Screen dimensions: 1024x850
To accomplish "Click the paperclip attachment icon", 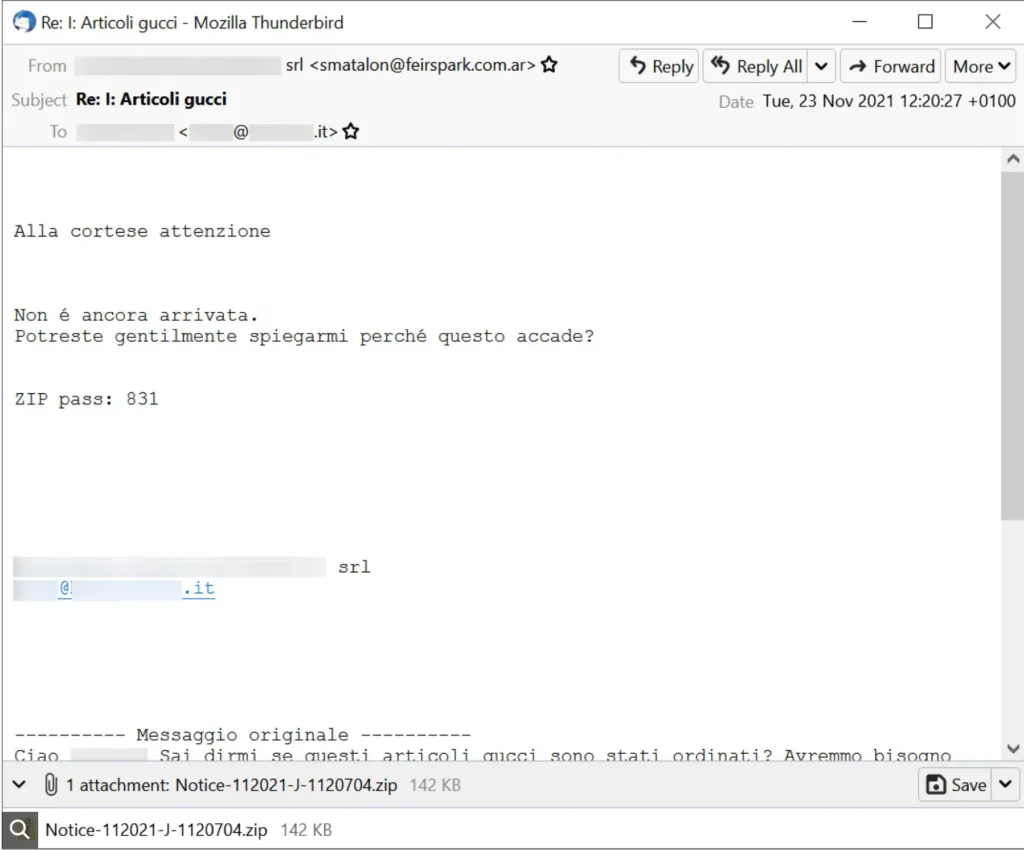I will [x=50, y=785].
